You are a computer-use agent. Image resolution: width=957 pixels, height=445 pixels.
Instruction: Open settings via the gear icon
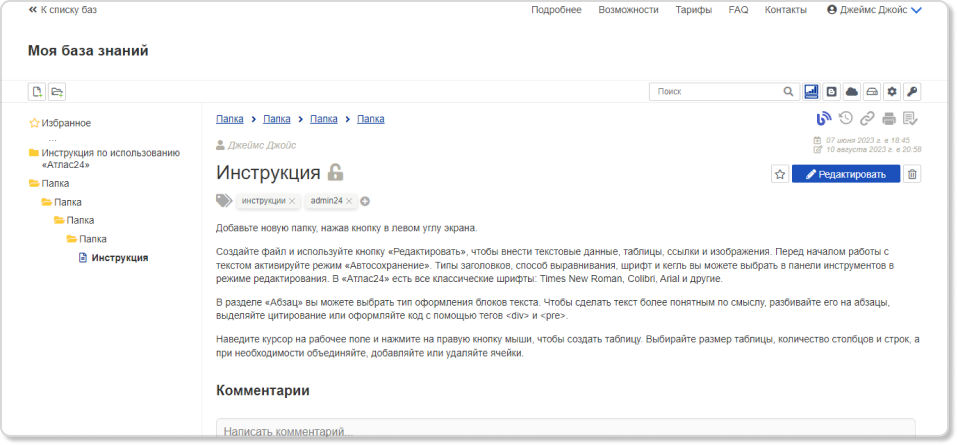(892, 92)
